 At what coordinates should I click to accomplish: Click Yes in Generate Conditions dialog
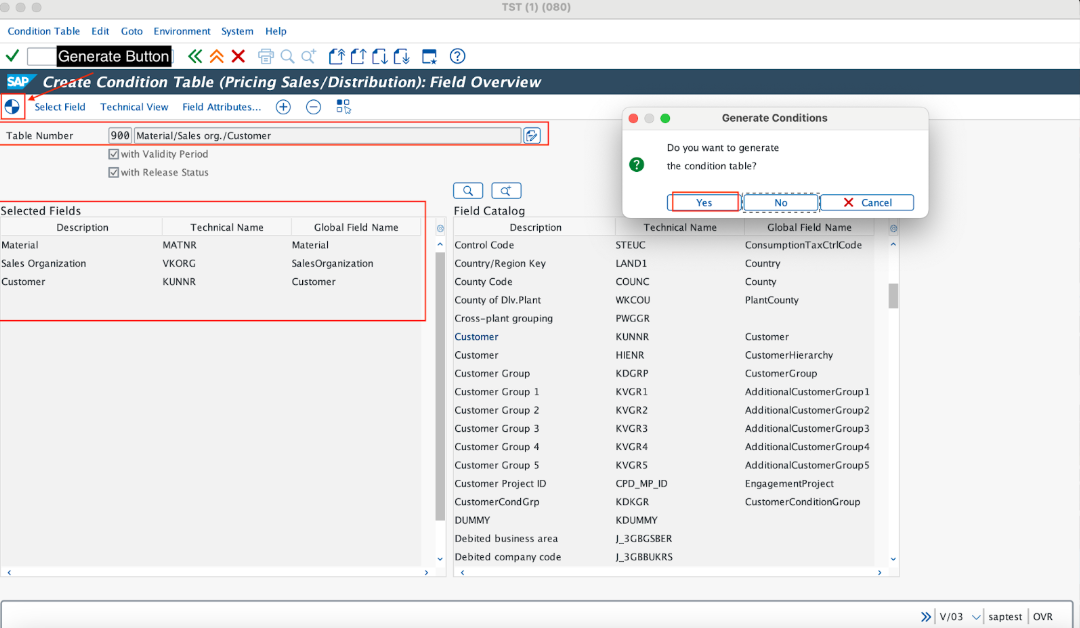click(704, 202)
